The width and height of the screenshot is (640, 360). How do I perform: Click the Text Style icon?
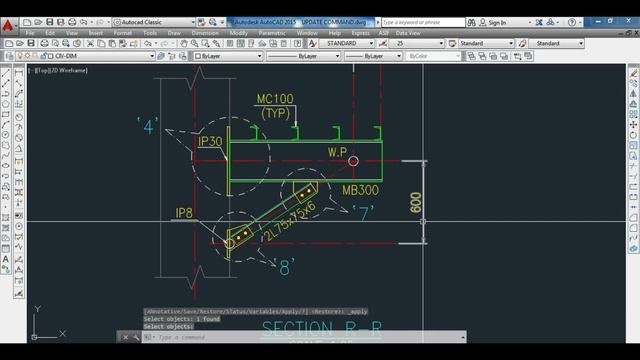coord(312,43)
